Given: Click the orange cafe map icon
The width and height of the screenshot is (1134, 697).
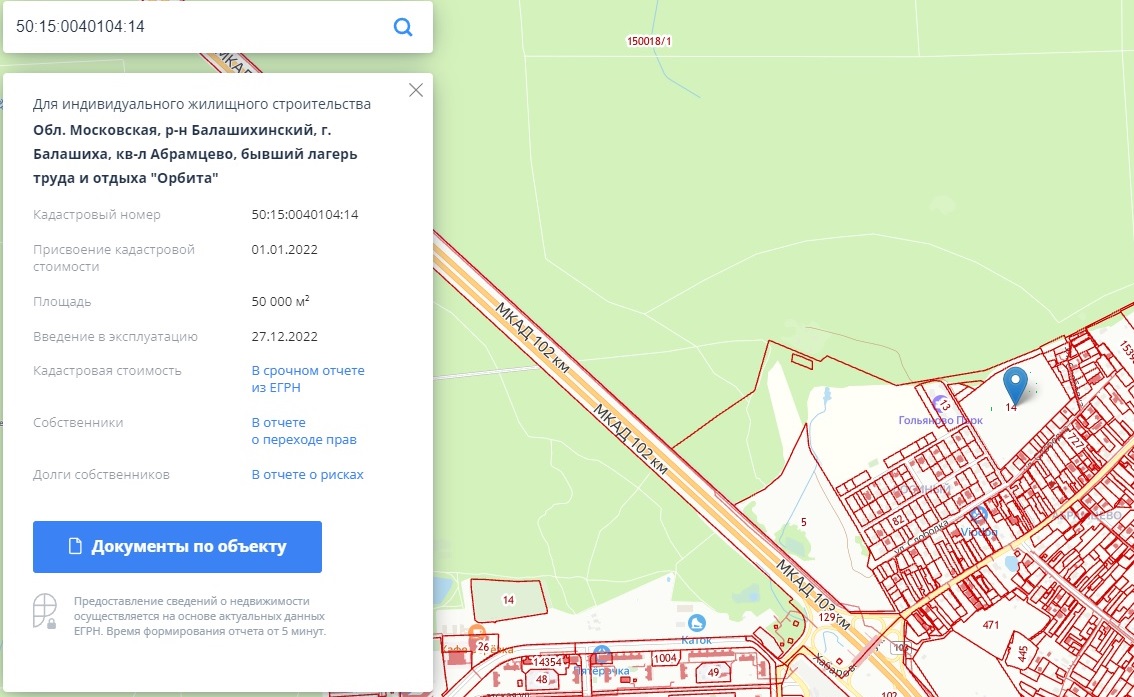Looking at the screenshot, I should (478, 633).
